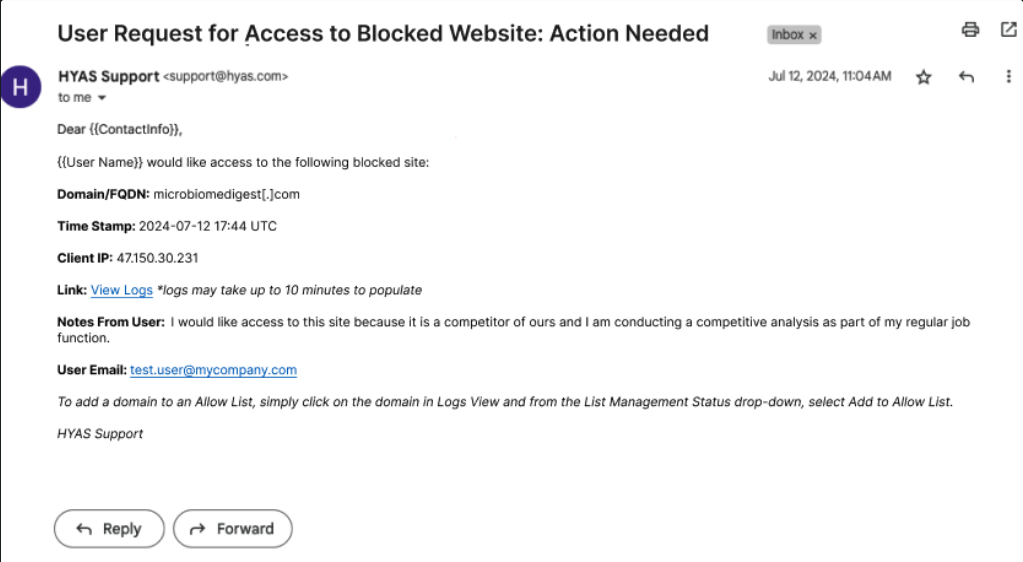Open the View Logs link

(121, 290)
